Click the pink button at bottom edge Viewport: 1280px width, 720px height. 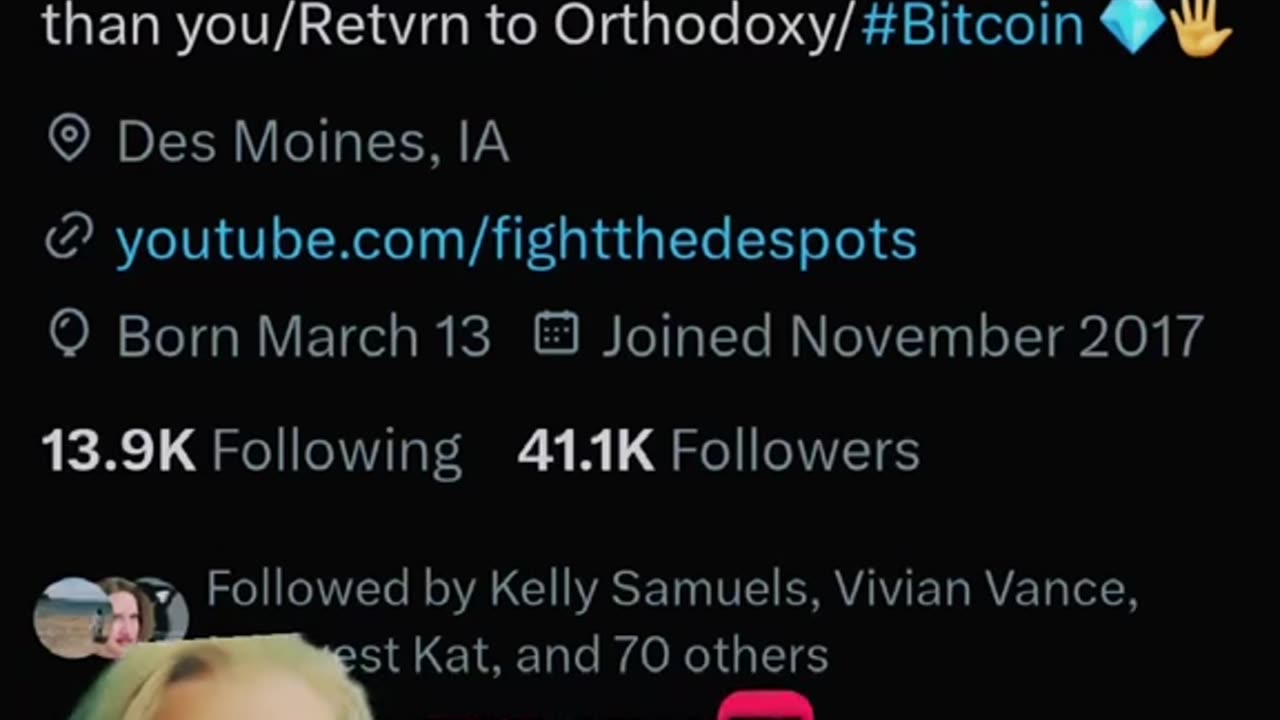point(766,706)
